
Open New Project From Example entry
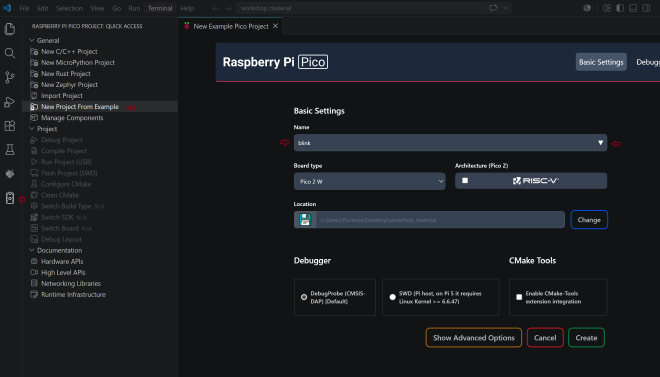tap(99, 106)
